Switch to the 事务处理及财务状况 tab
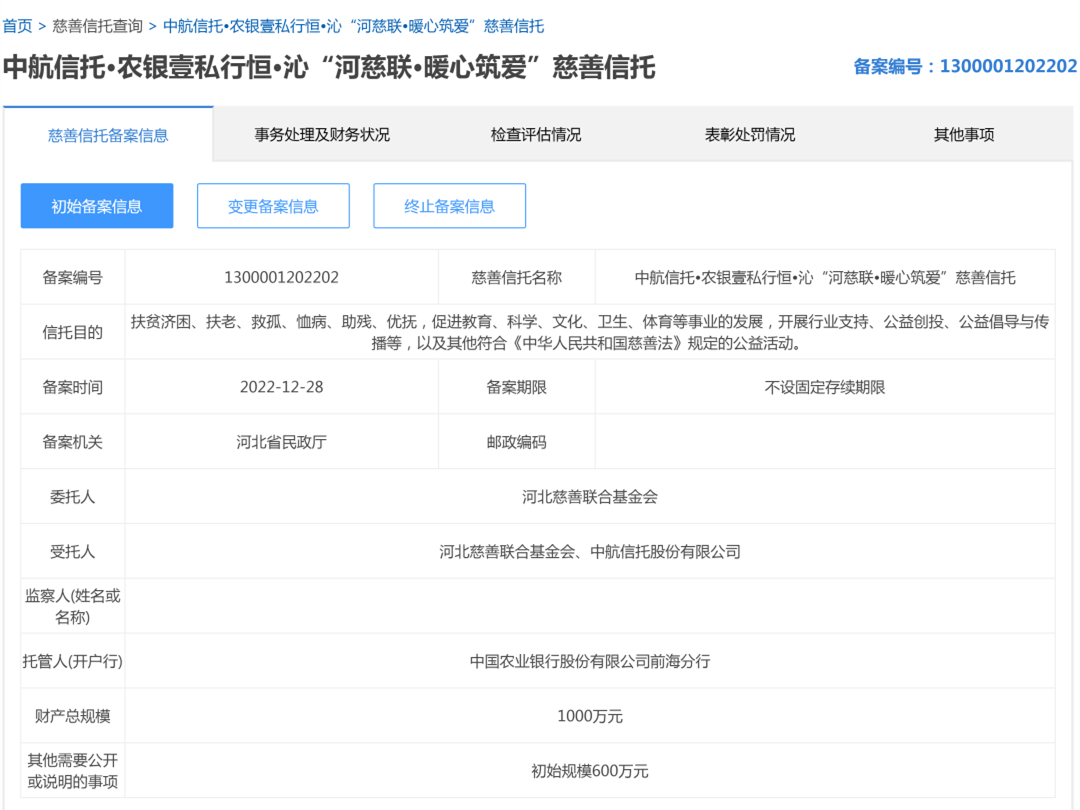The height and width of the screenshot is (810, 1080). pos(322,135)
